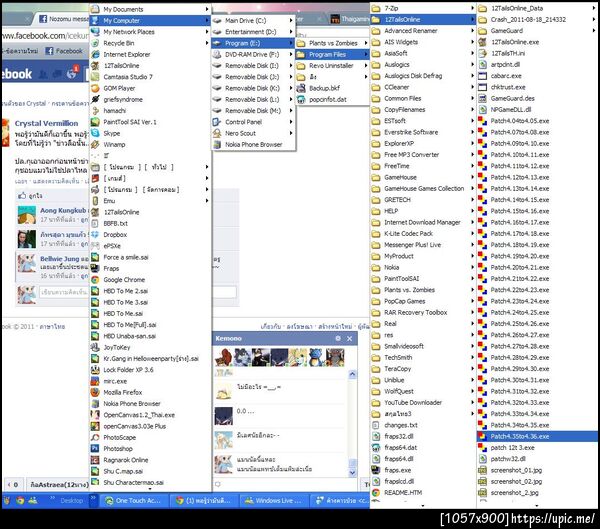Expand Removable Disk (I:) submenu
Viewport: 600px width, 529px height.
[291, 66]
